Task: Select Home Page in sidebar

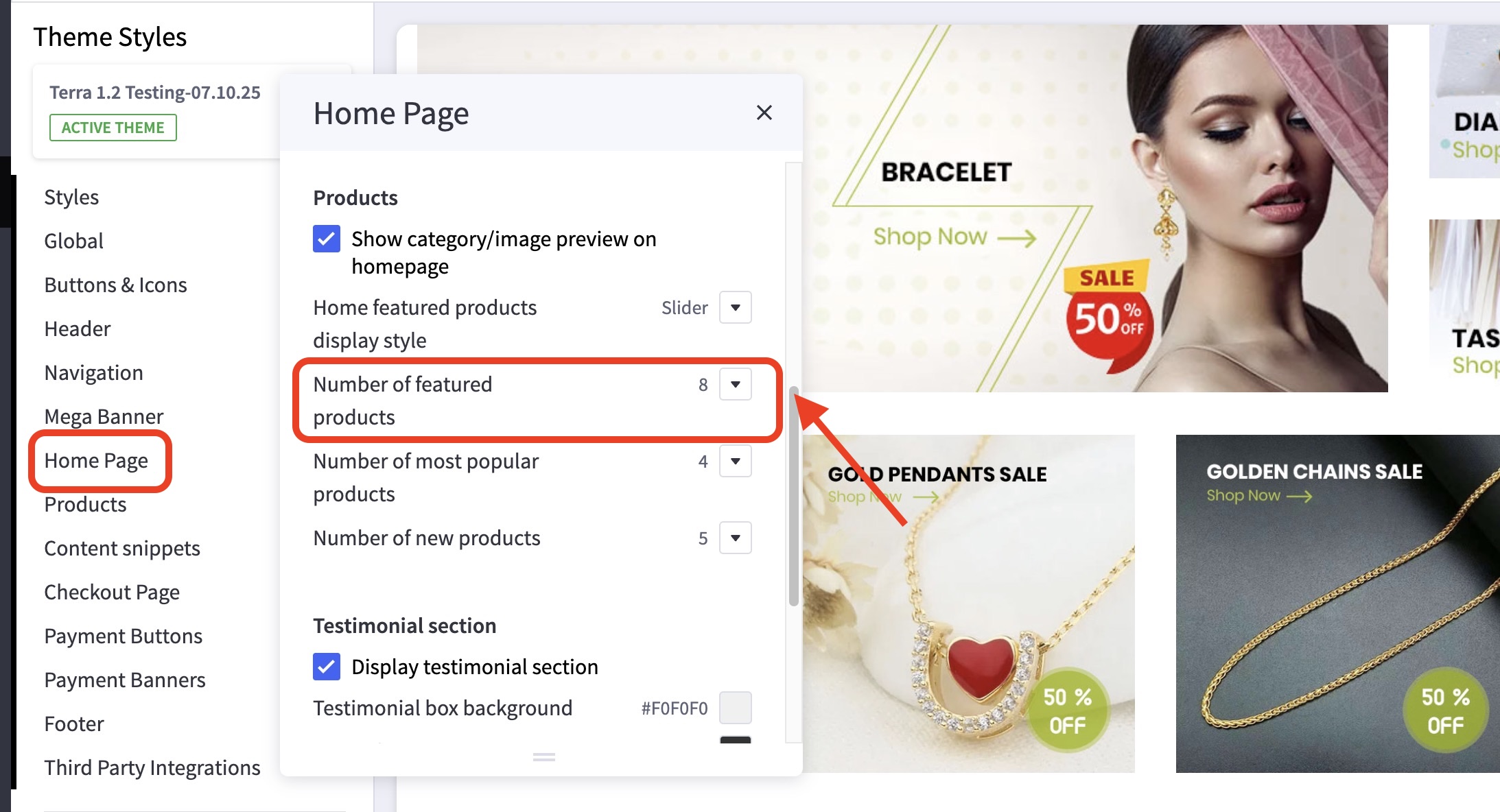Action: 96,461
